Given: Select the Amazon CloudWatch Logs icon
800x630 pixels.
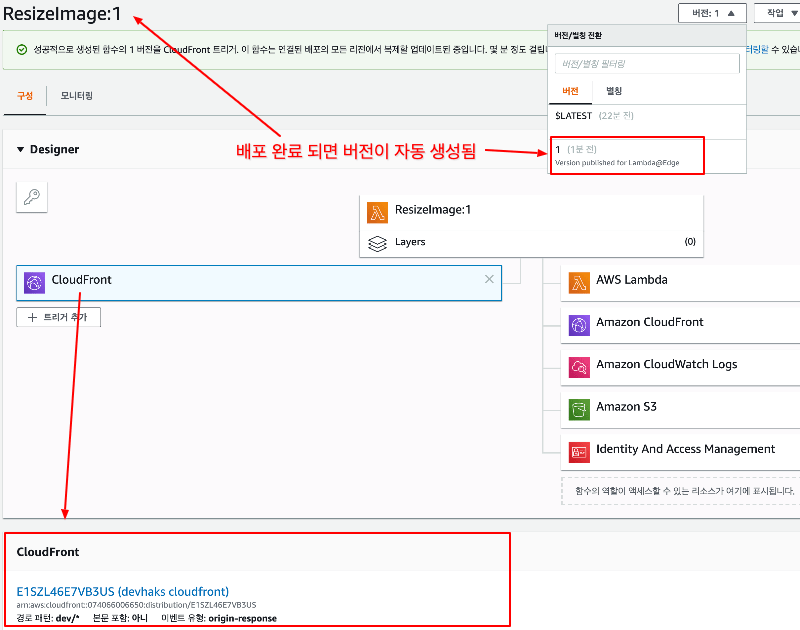Looking at the screenshot, I should 580,366.
